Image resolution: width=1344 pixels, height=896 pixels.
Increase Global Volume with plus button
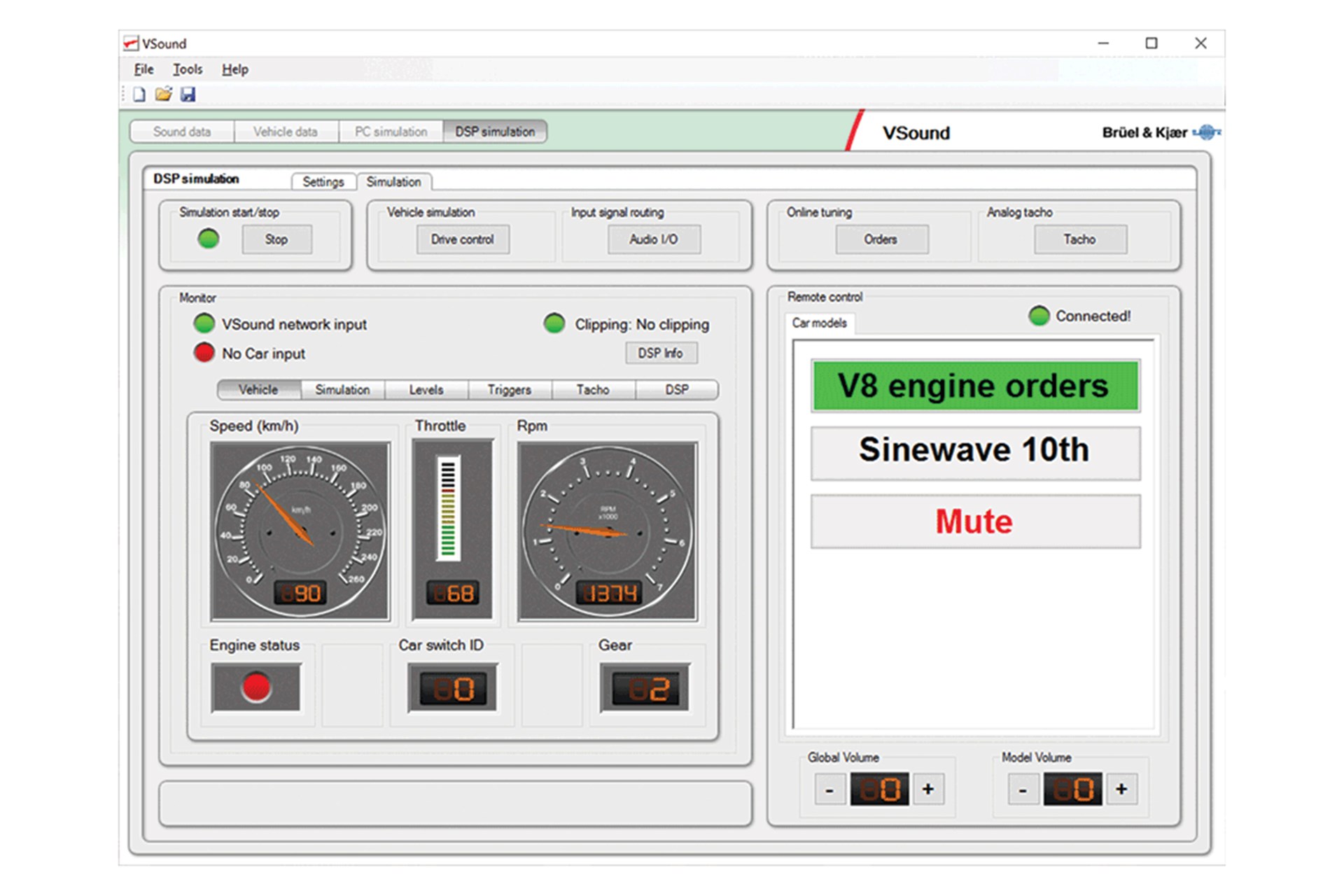[x=928, y=790]
